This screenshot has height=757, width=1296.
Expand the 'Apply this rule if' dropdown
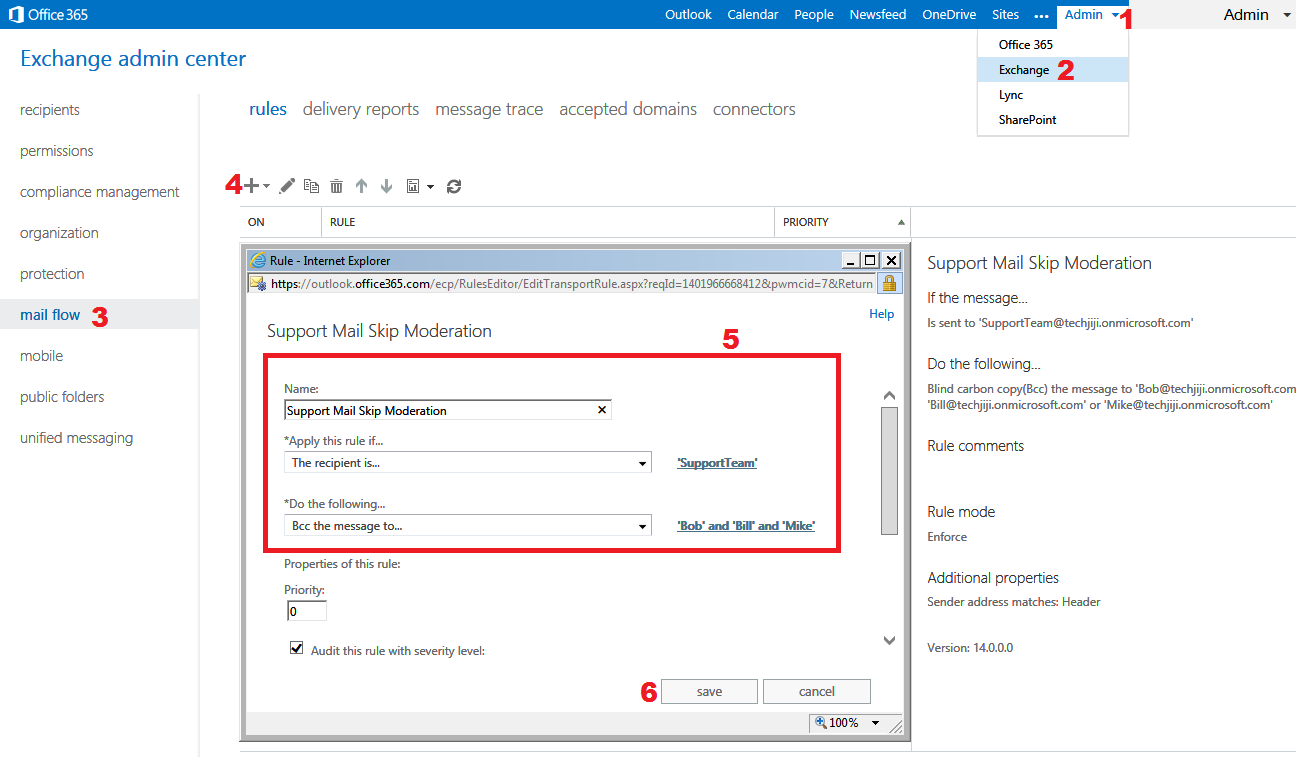point(643,462)
